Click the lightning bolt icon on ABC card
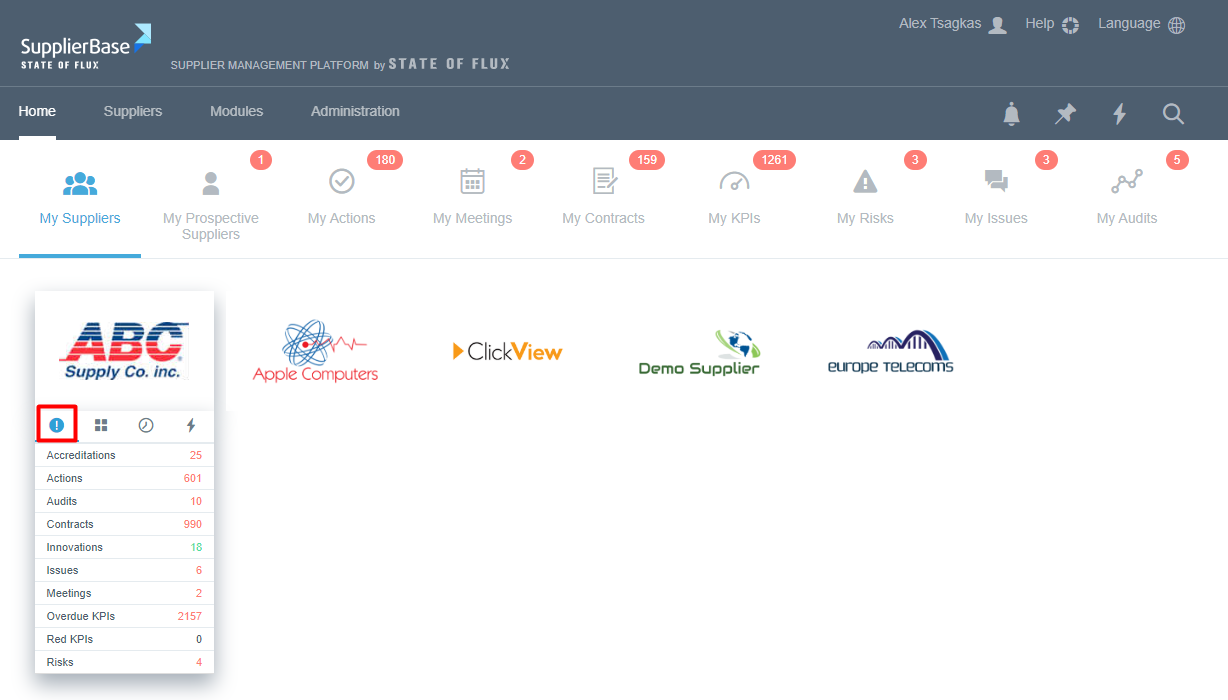This screenshot has width=1228, height=700. (191, 425)
